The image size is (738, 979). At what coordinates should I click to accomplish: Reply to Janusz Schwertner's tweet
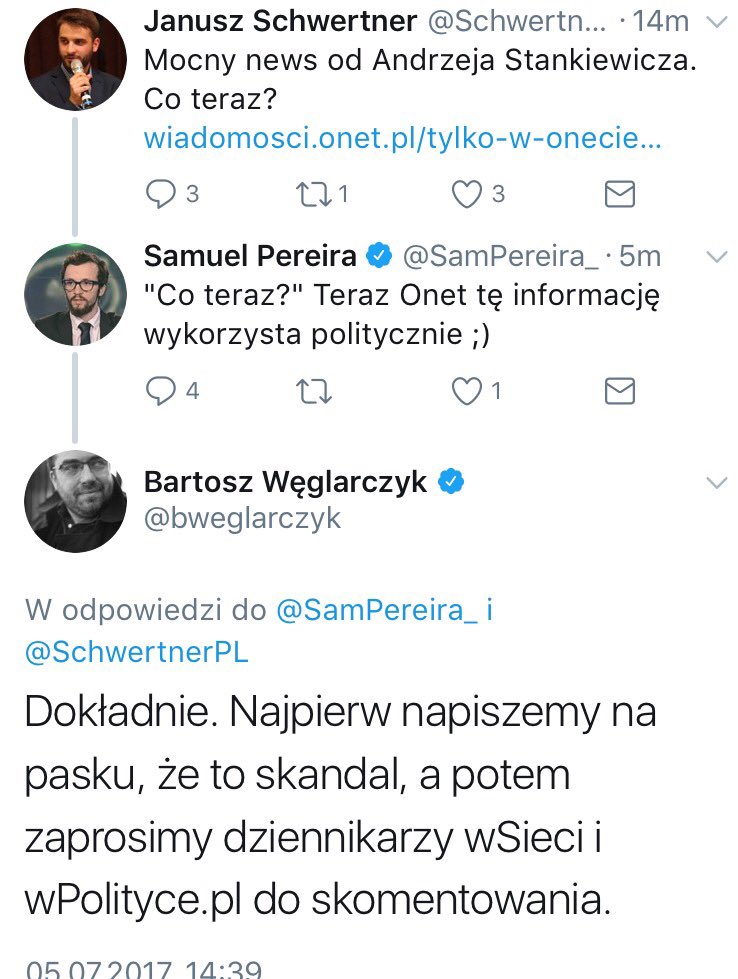(161, 193)
